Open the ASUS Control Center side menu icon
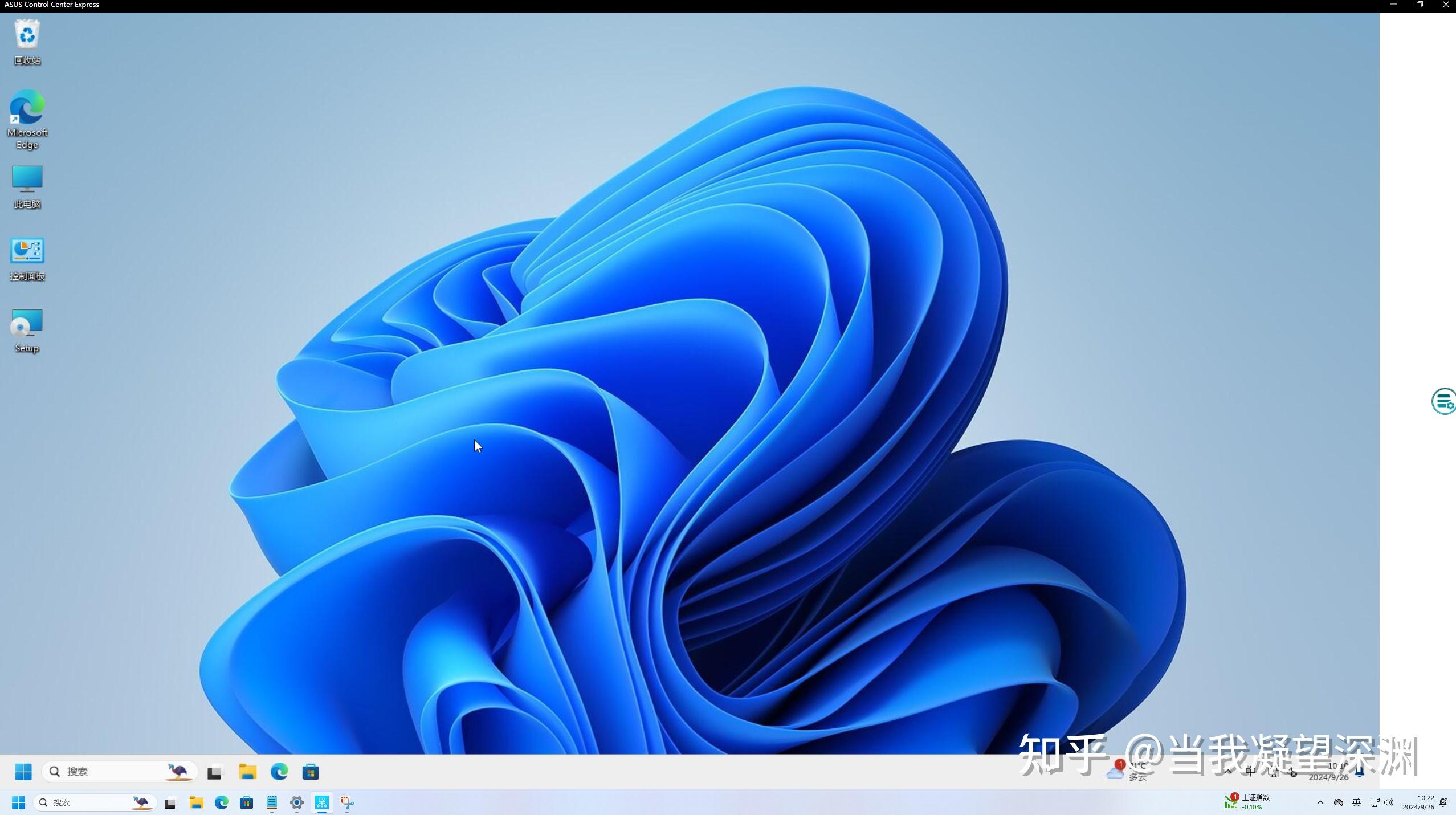 [x=1444, y=401]
